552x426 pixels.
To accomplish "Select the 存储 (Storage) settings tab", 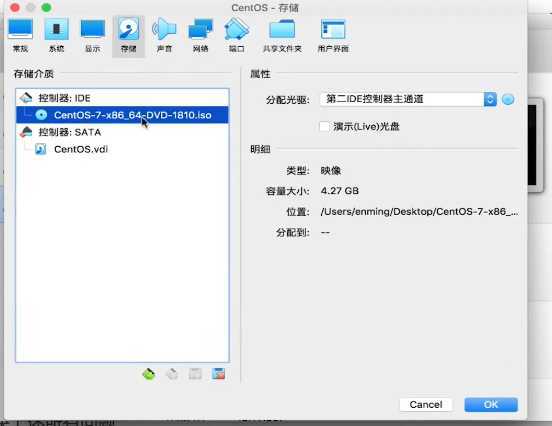I will tap(128, 37).
